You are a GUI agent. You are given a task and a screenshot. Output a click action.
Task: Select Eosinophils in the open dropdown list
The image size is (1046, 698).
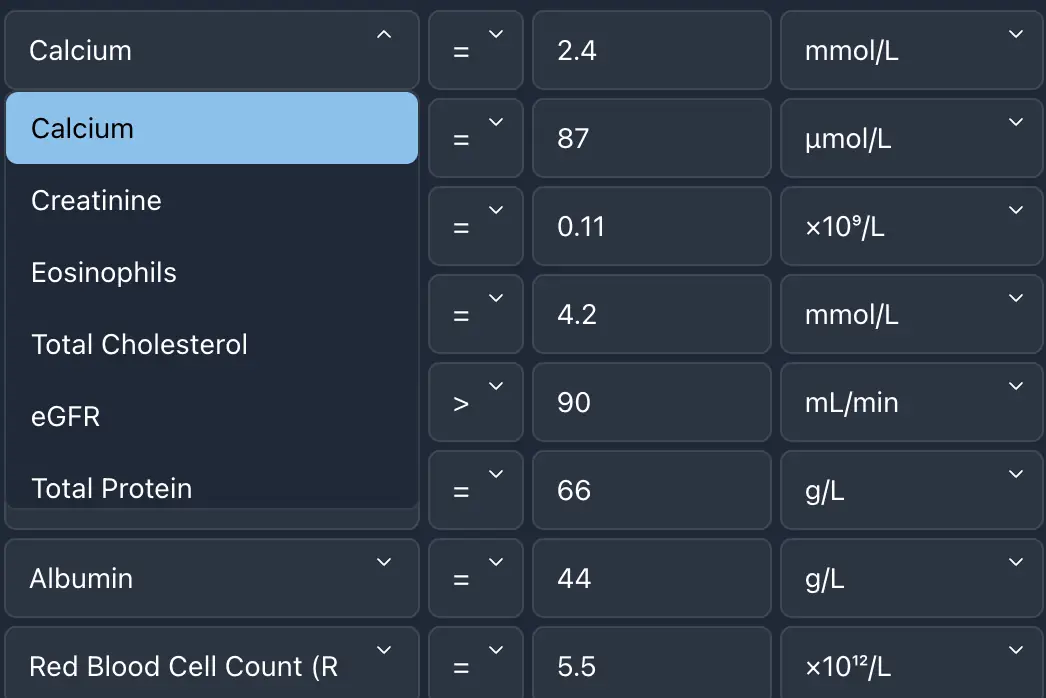tap(104, 272)
